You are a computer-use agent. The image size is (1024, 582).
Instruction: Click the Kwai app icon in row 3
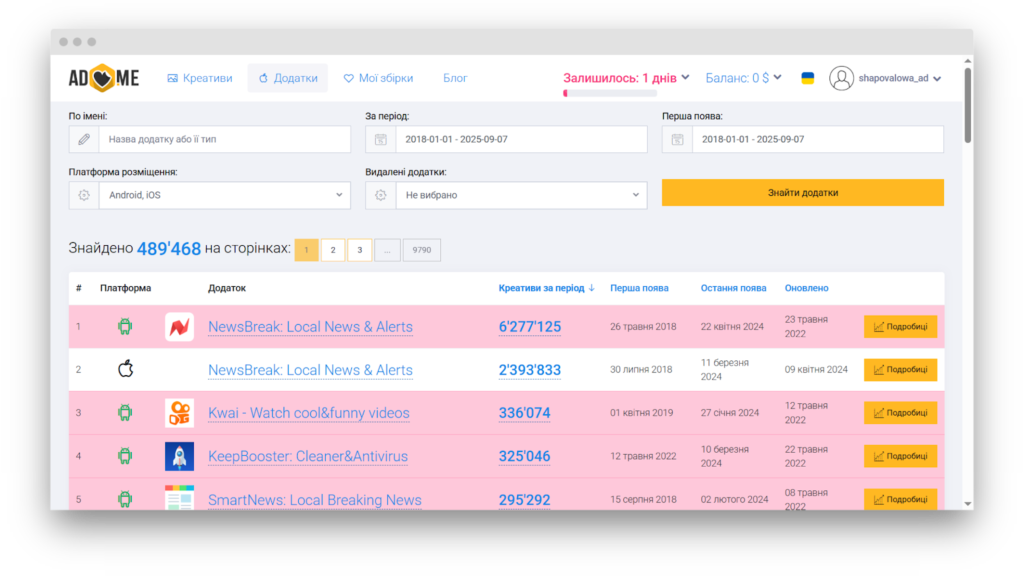(x=179, y=413)
